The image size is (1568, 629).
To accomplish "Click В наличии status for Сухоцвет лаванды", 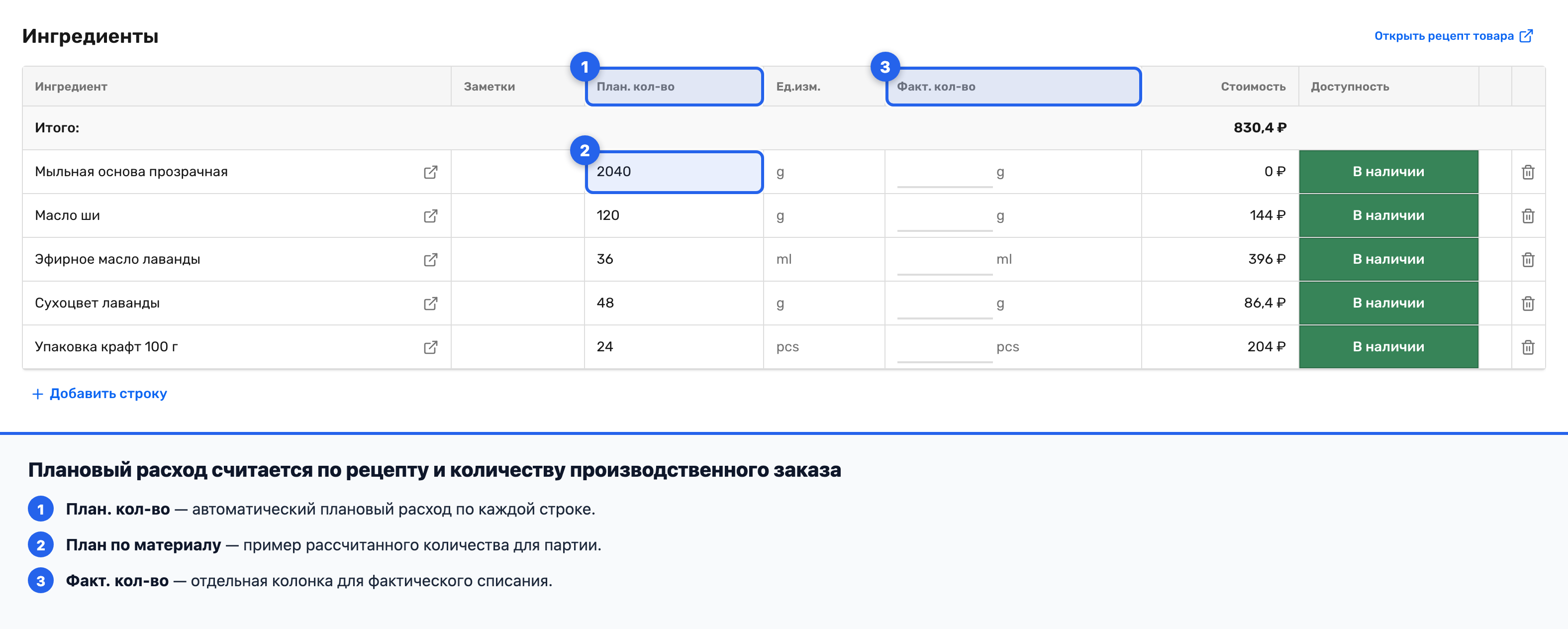I will (x=1388, y=303).
